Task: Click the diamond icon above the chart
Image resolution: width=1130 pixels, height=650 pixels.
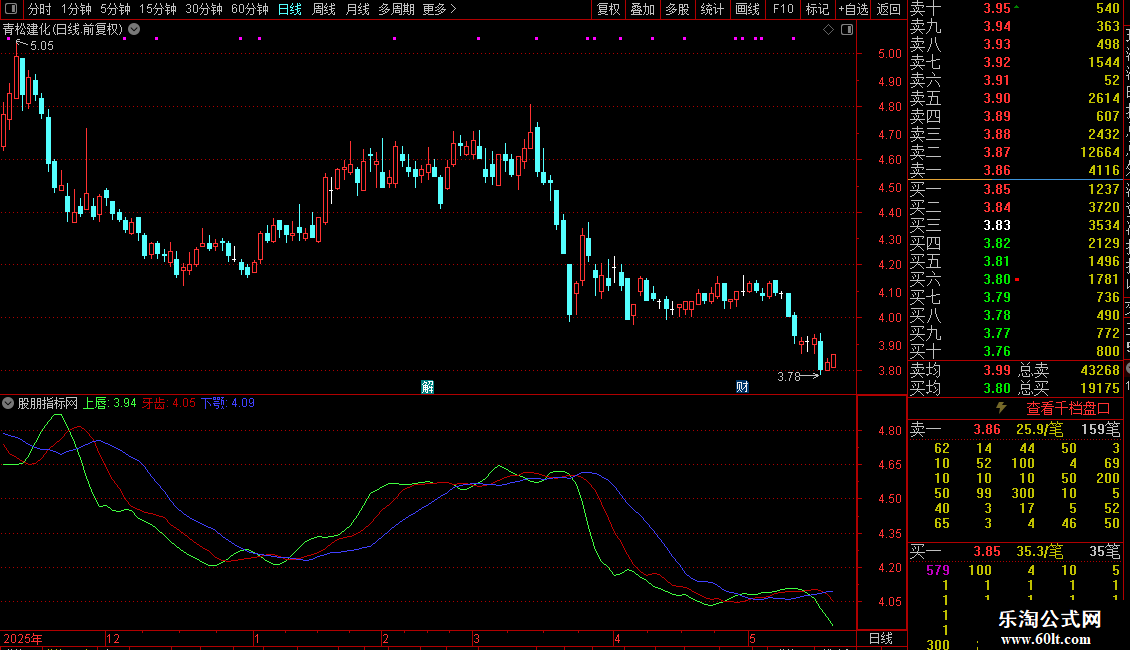Action: click(828, 30)
